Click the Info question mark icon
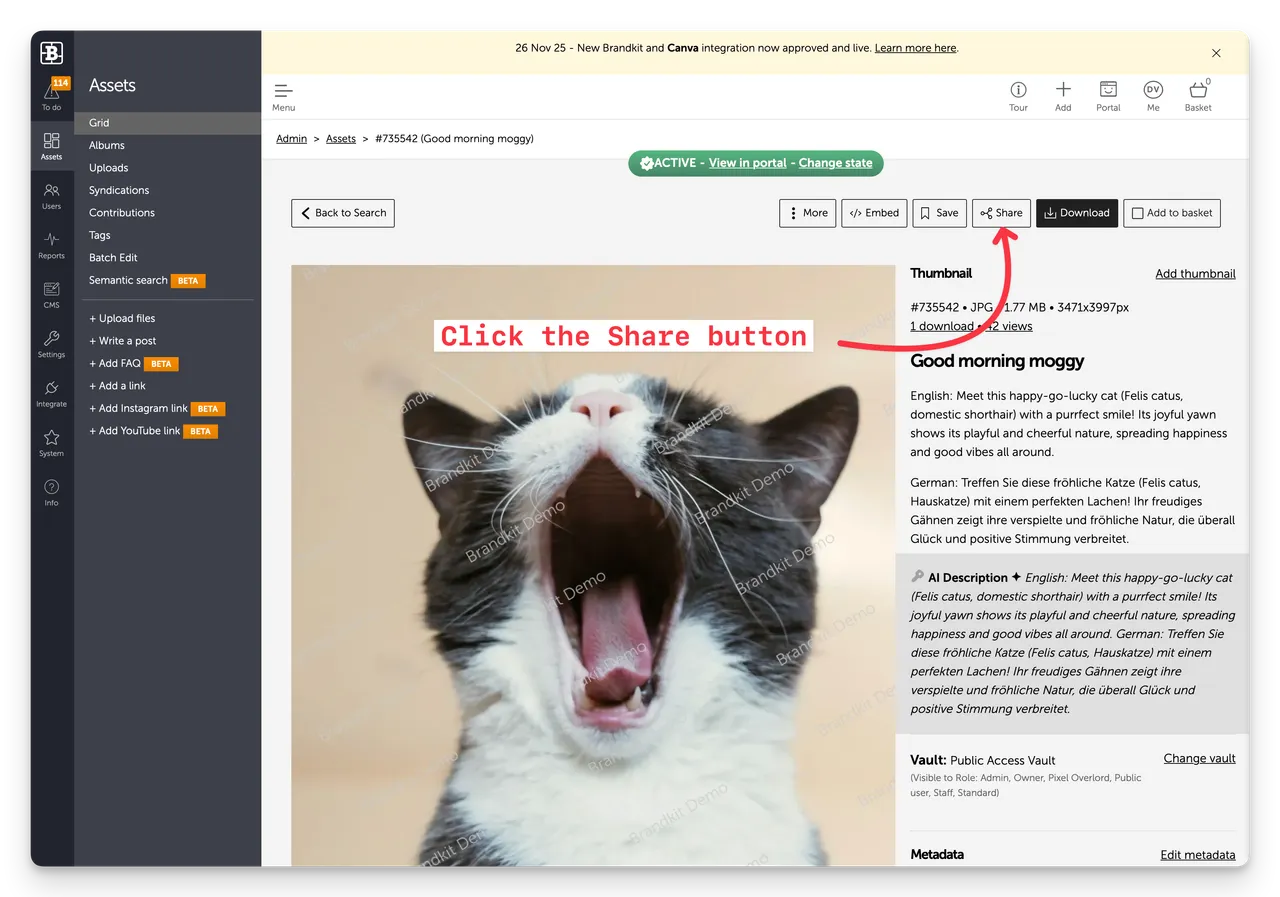The height and width of the screenshot is (897, 1280). pyautogui.click(x=51, y=490)
